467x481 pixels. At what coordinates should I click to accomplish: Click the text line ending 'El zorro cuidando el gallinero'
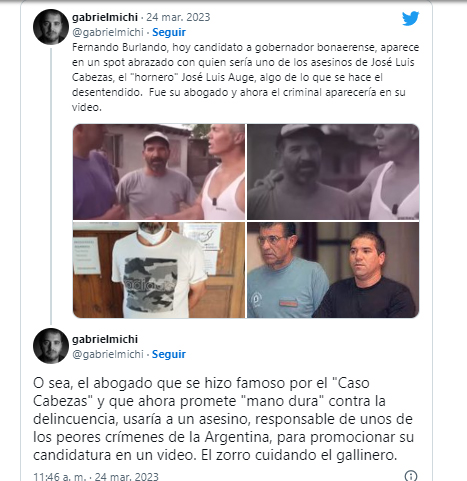click(x=215, y=455)
